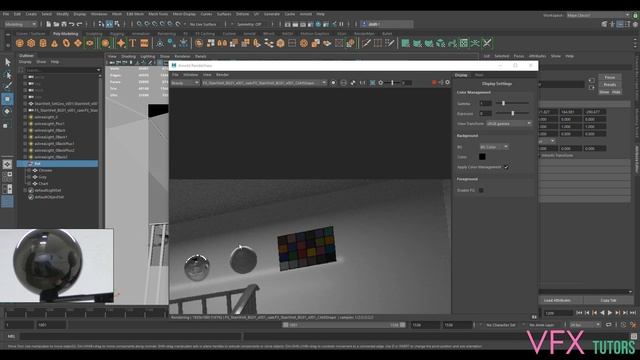Open the Modeling menu set dropdown
640x360 pixels.
click(20, 24)
